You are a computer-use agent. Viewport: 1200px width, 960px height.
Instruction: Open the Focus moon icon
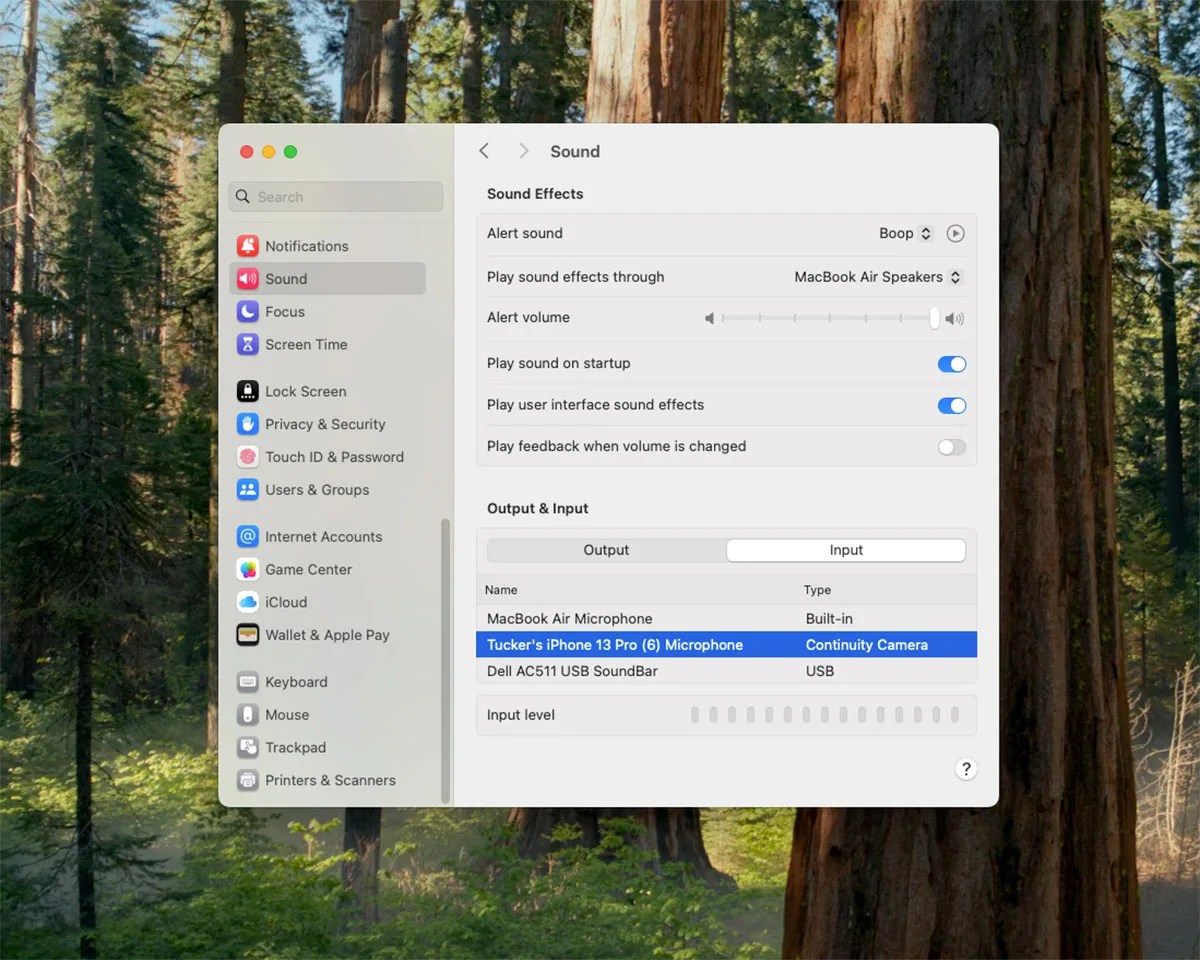coord(247,312)
